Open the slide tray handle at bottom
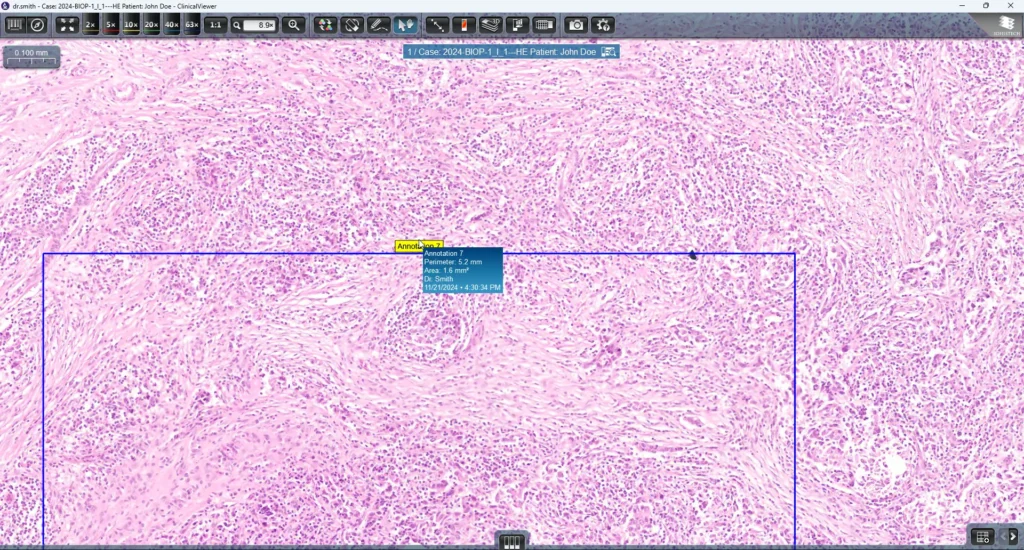This screenshot has width=1024, height=550. pyautogui.click(x=511, y=542)
